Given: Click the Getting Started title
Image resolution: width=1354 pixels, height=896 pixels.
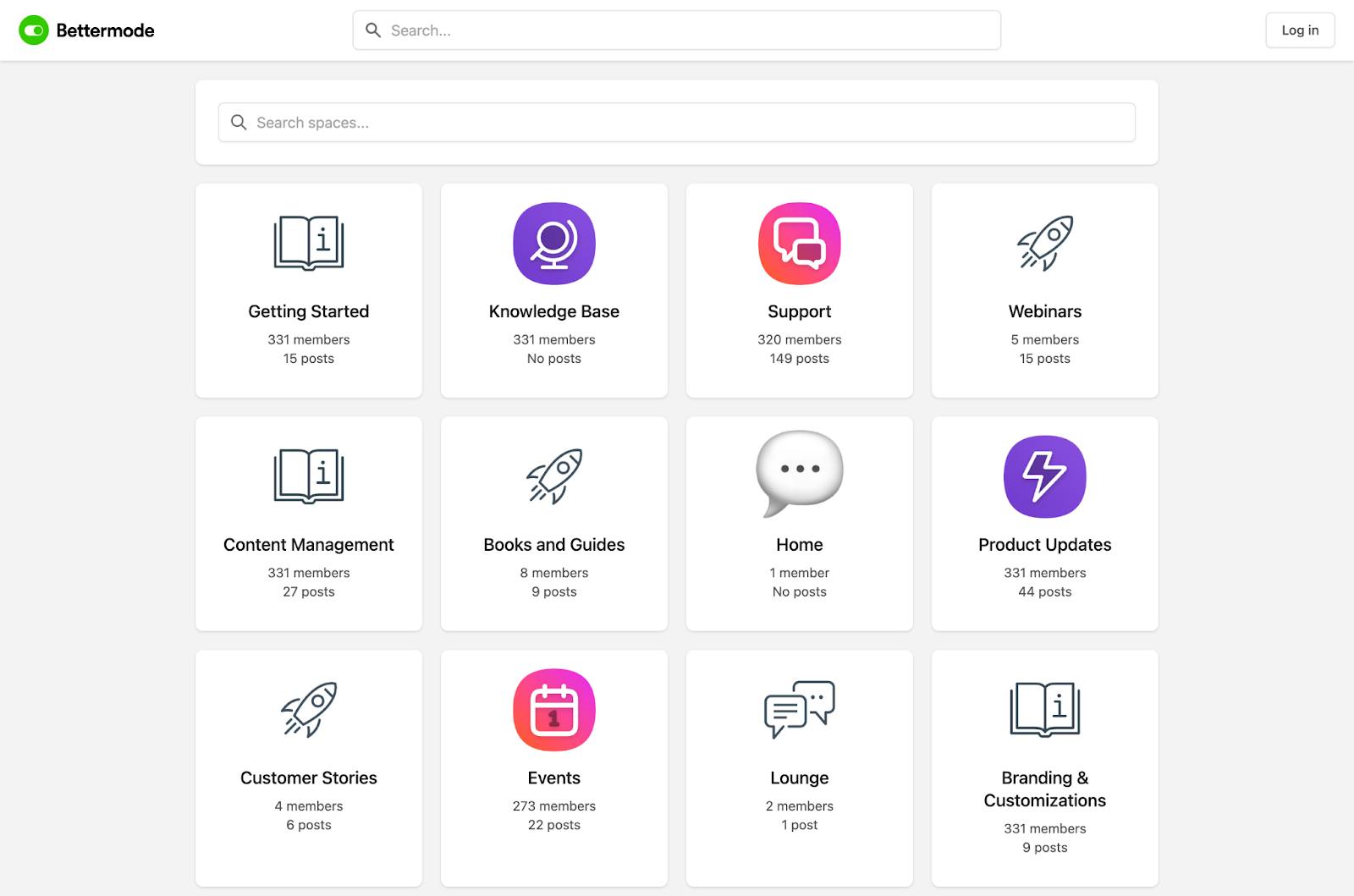Looking at the screenshot, I should 309,311.
